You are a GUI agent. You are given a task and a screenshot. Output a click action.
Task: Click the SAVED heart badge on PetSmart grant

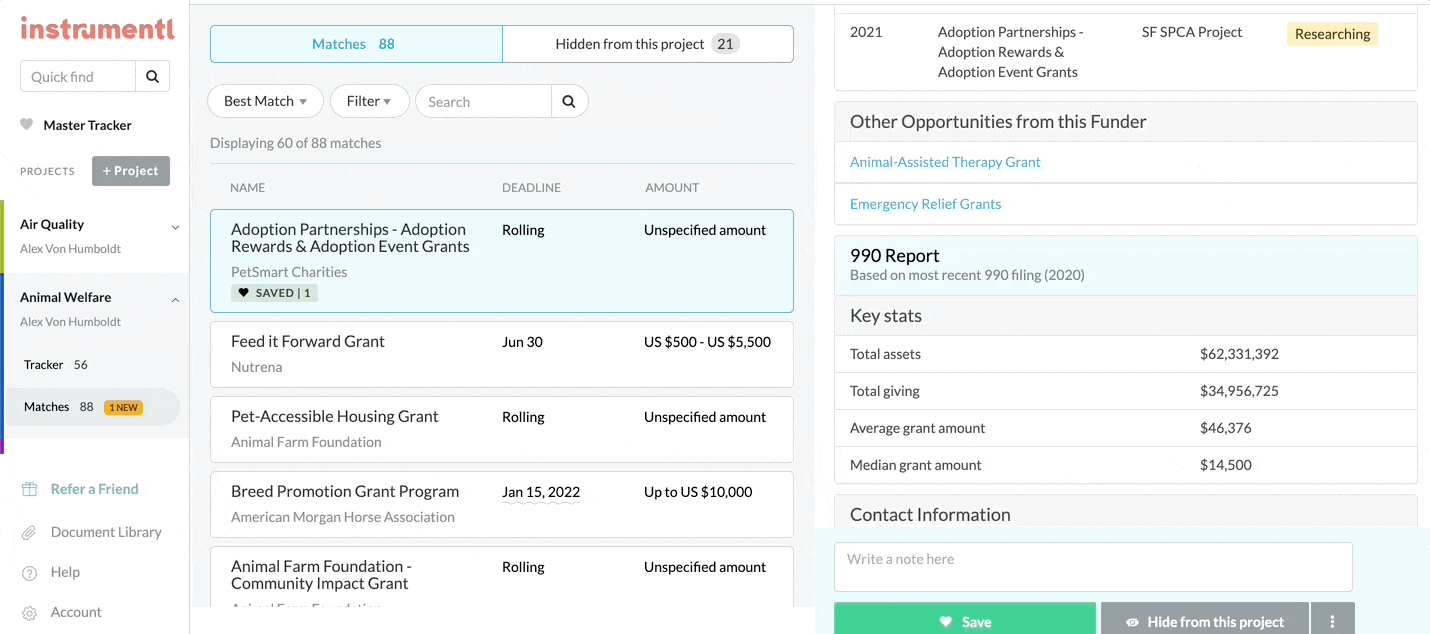(x=274, y=293)
